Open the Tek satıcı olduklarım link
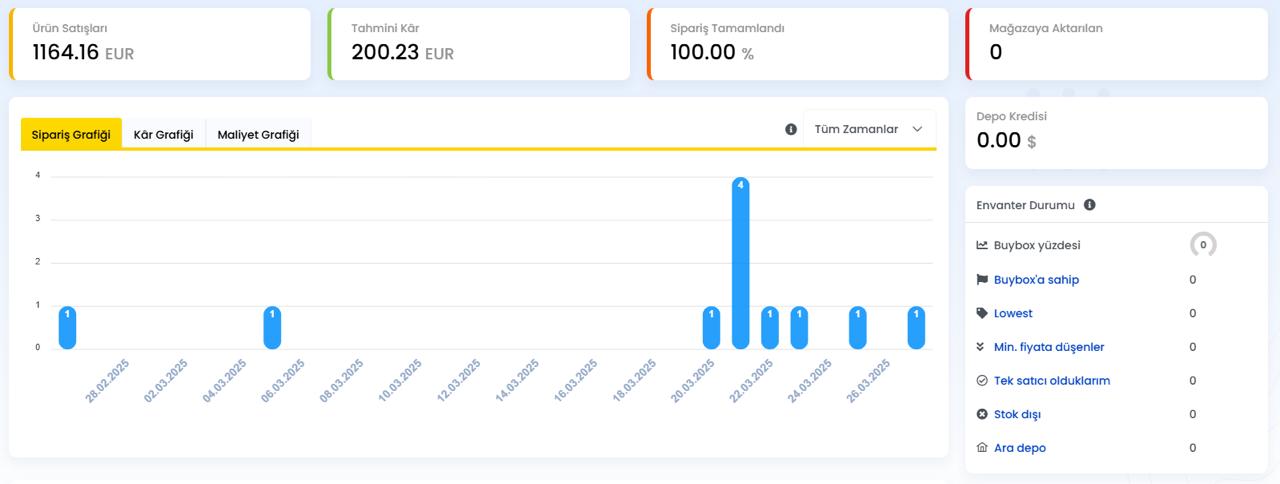 coord(1052,381)
